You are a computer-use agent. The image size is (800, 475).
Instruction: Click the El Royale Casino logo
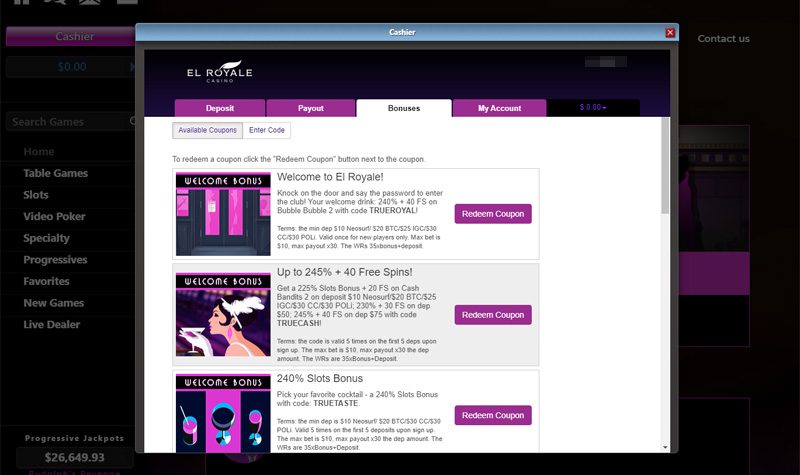pos(220,72)
